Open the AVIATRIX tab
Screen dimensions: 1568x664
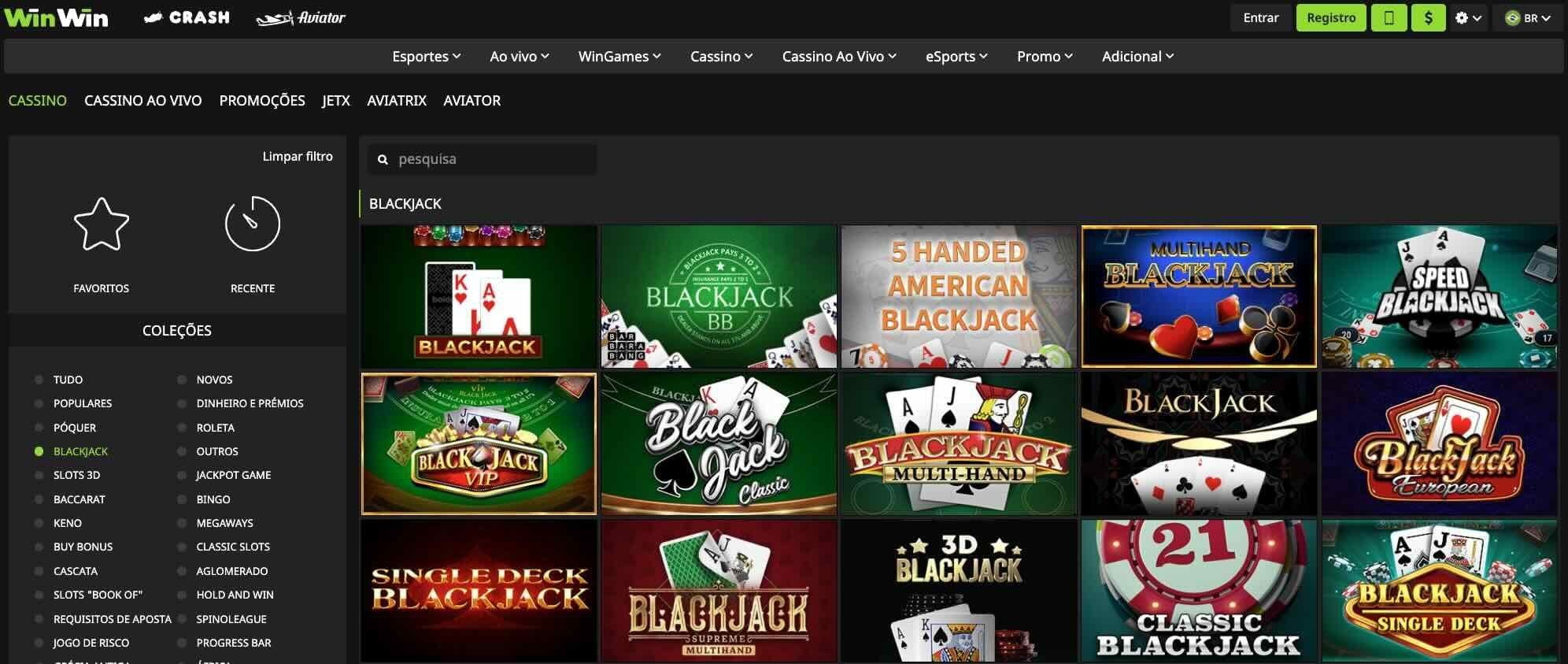pyautogui.click(x=397, y=100)
